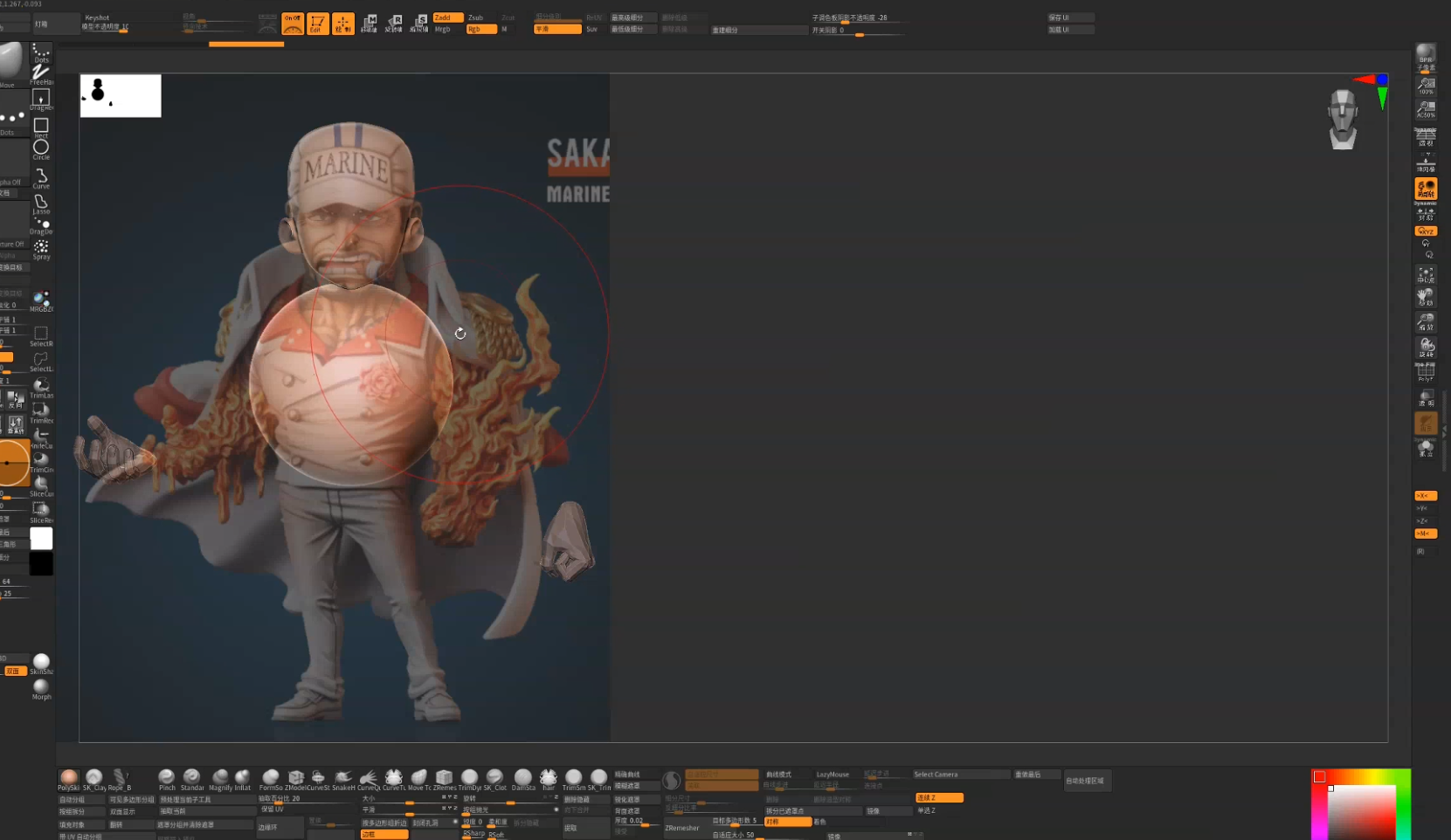Switch to Zsub mode
Screen dimensions: 1451x840
(x=476, y=17)
